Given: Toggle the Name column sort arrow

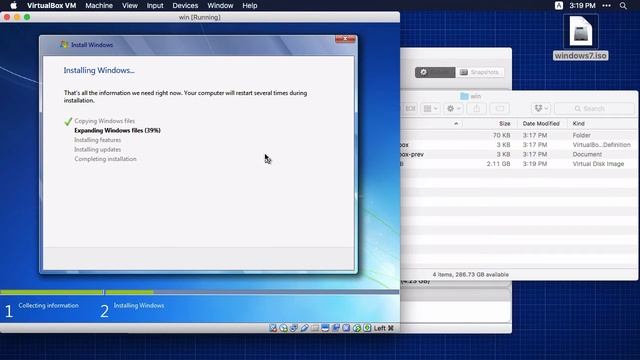Looking at the screenshot, I should [456, 124].
